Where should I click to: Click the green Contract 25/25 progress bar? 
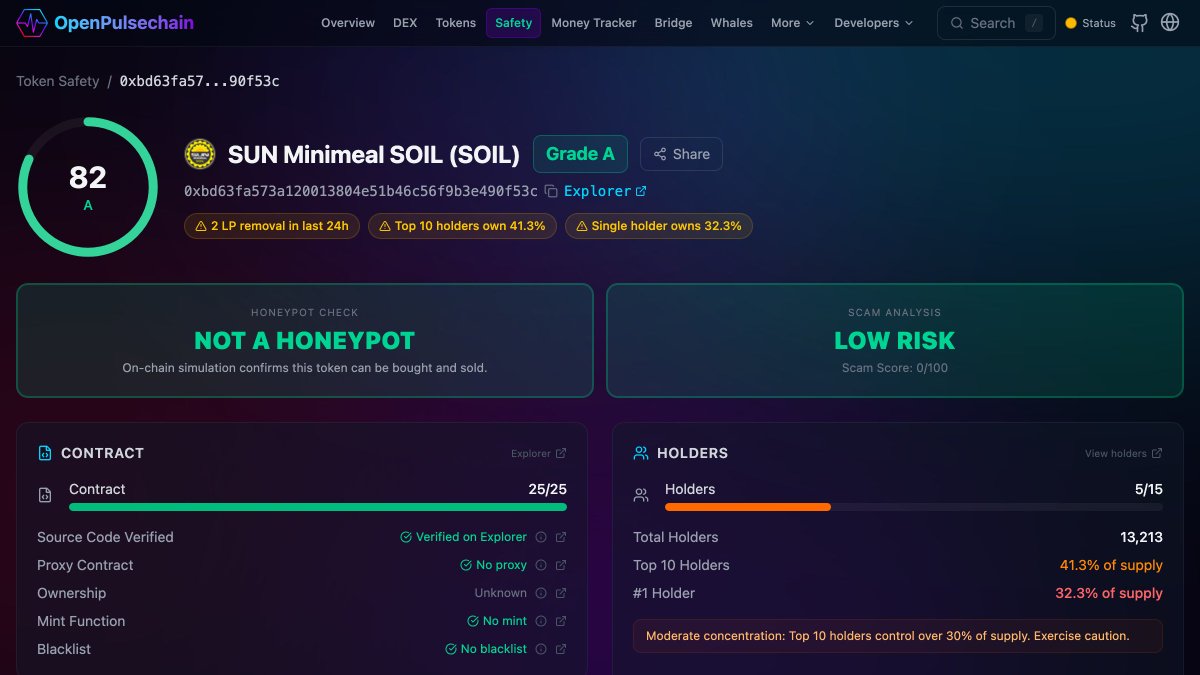pyautogui.click(x=318, y=507)
